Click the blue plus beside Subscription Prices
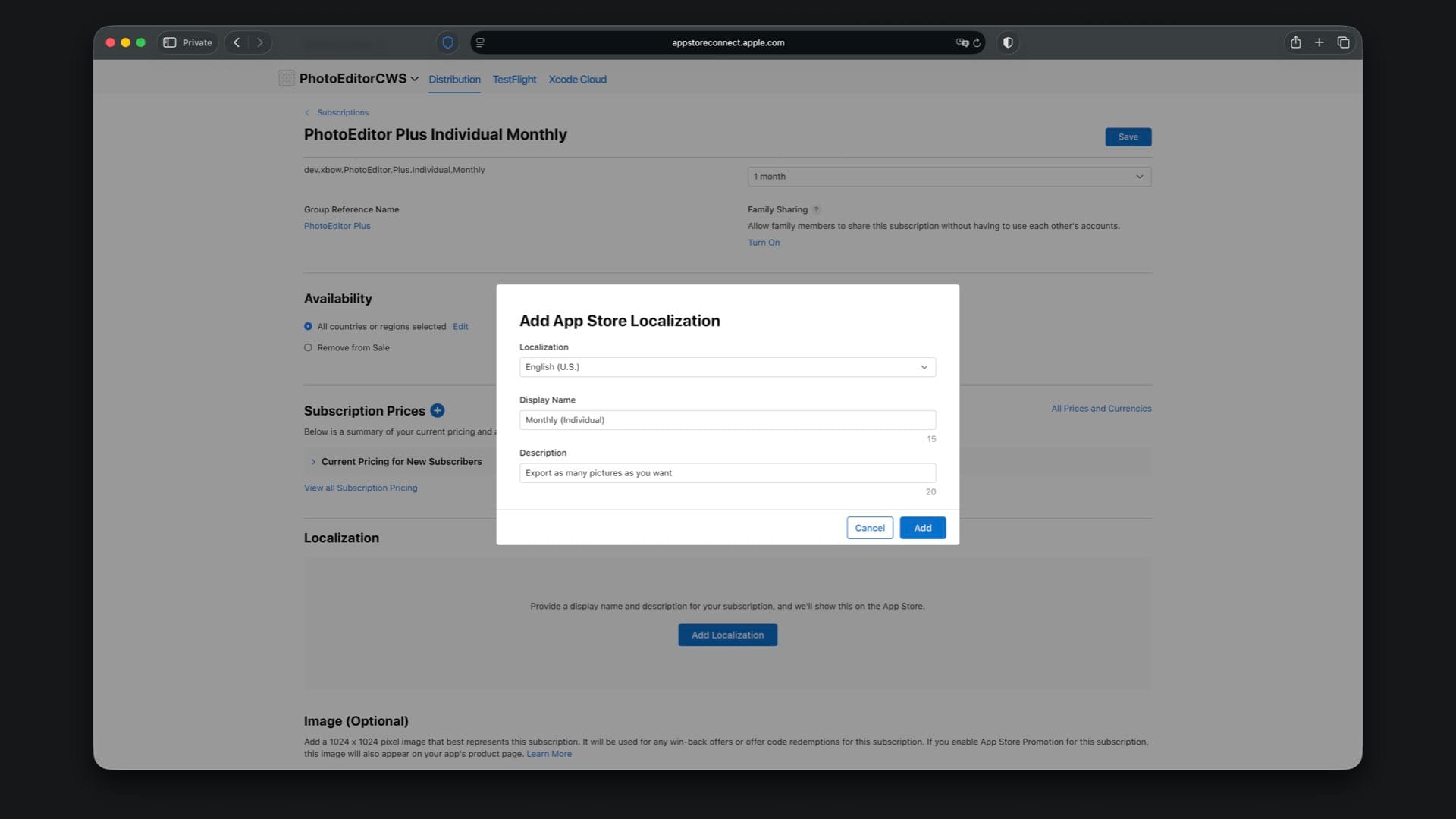The image size is (1456, 819). tap(438, 410)
